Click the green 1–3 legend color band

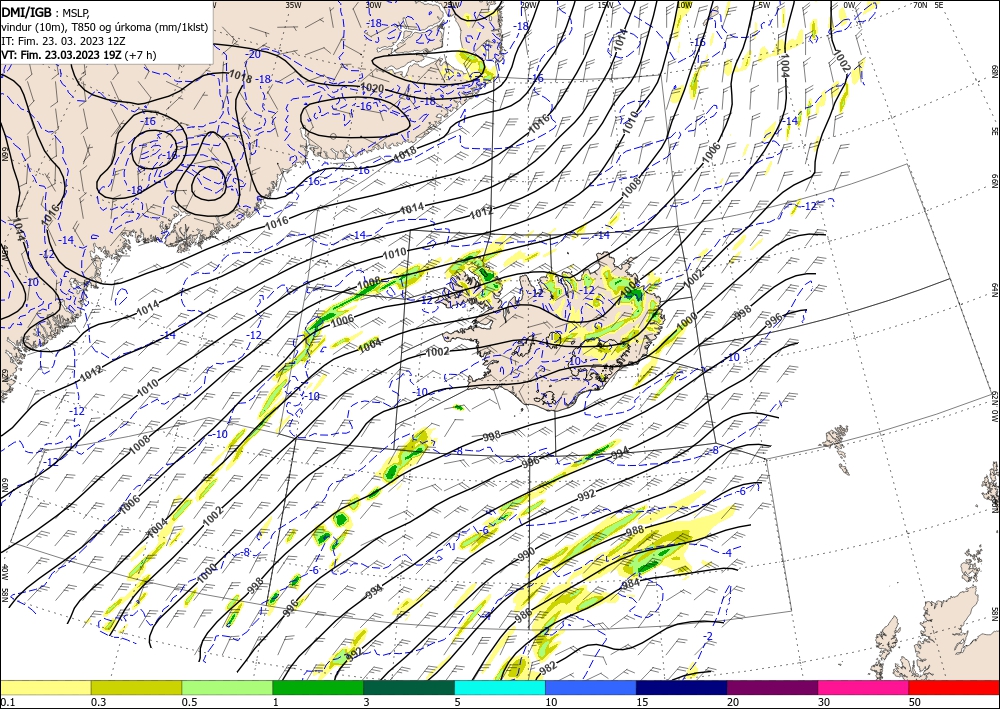(x=318, y=687)
